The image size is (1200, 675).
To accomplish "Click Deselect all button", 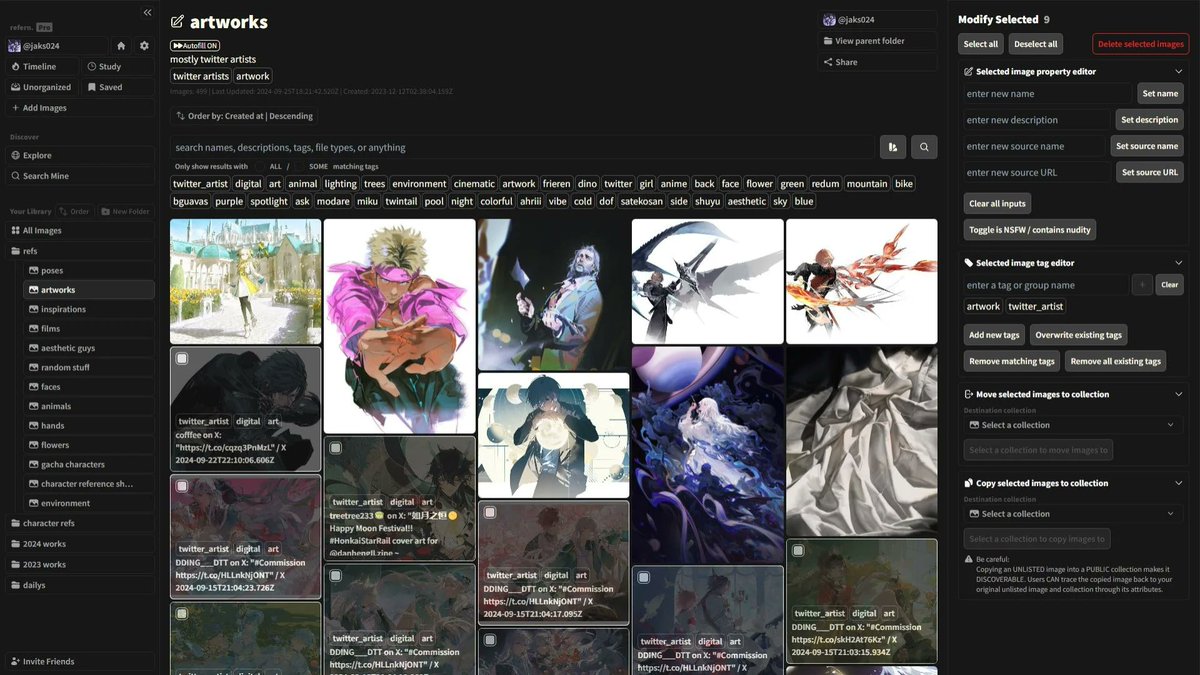I will coord(1035,44).
